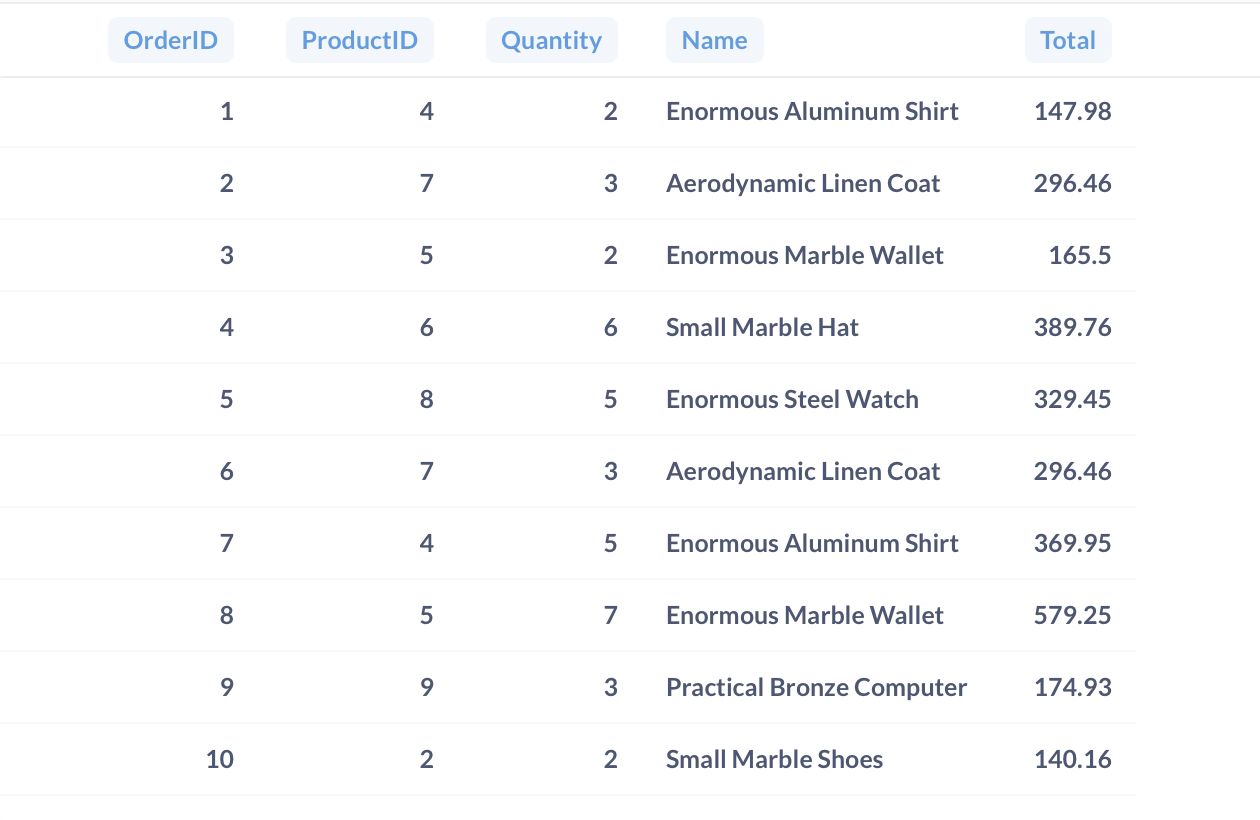Sort by the ProductID column header

360,41
